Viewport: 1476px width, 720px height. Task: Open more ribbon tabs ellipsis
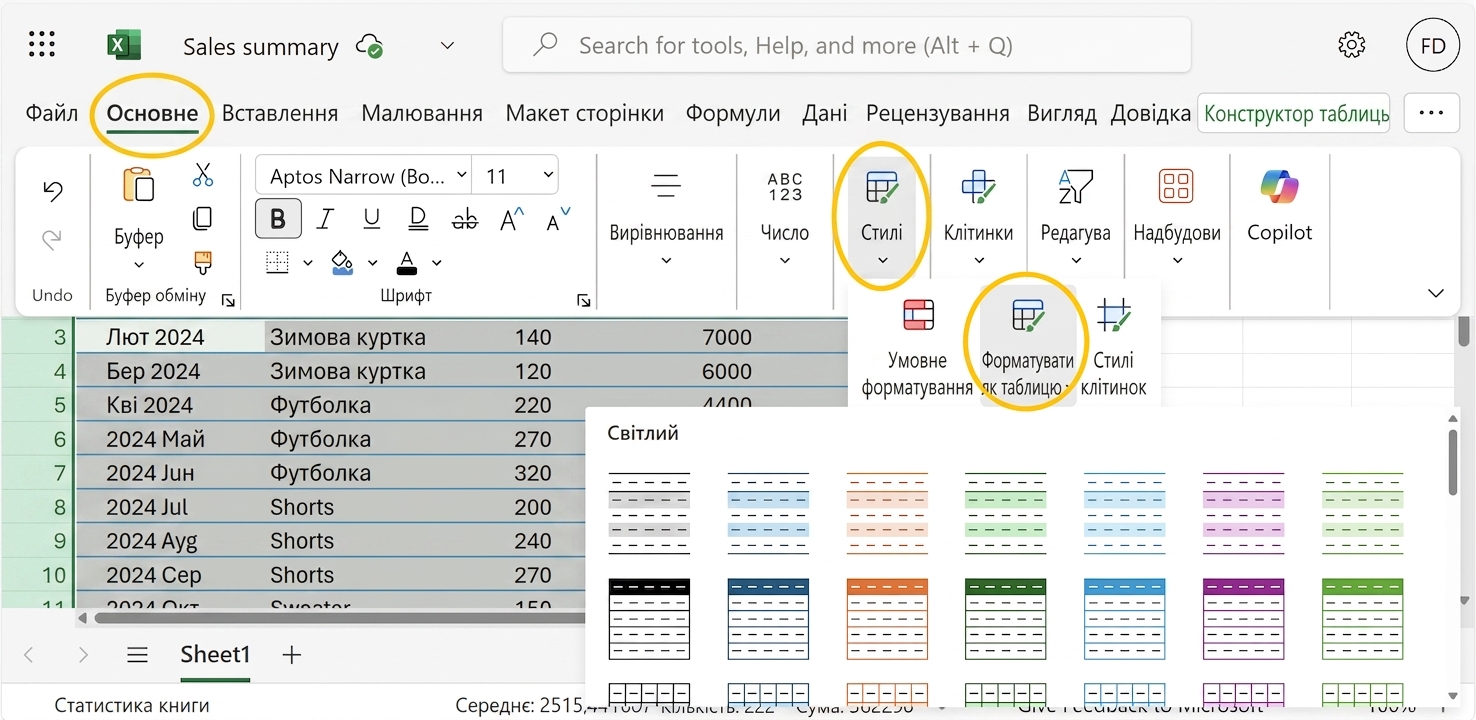(x=1432, y=113)
